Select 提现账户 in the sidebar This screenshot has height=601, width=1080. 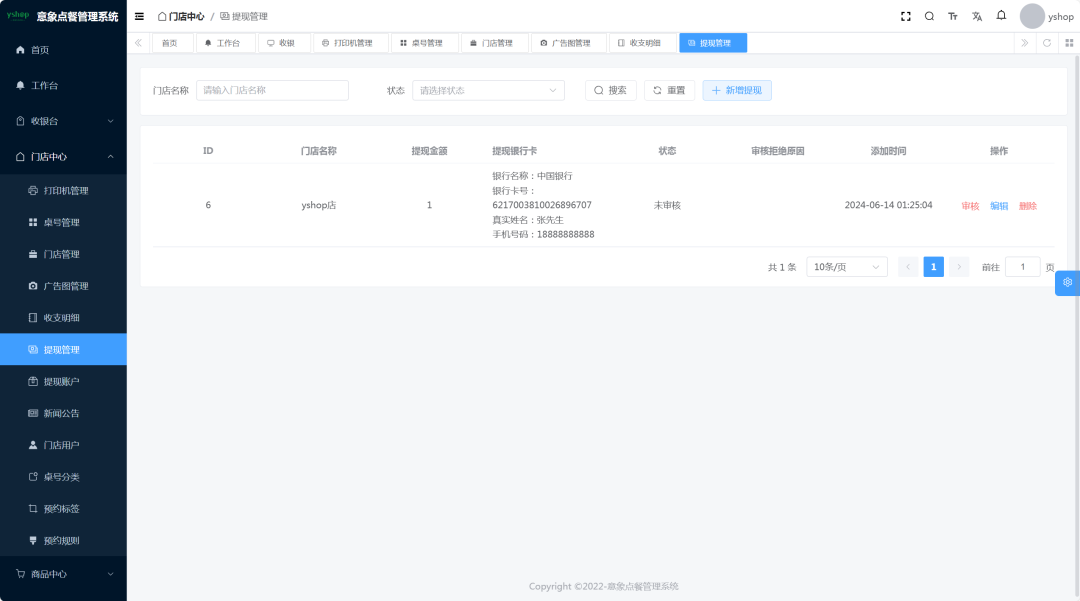[x=61, y=382]
